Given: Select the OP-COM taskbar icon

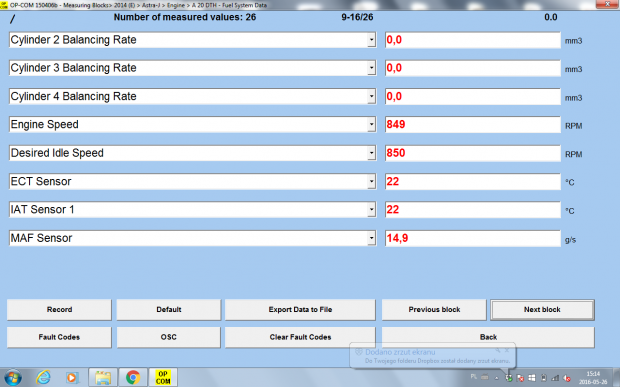Looking at the screenshot, I should (163, 378).
